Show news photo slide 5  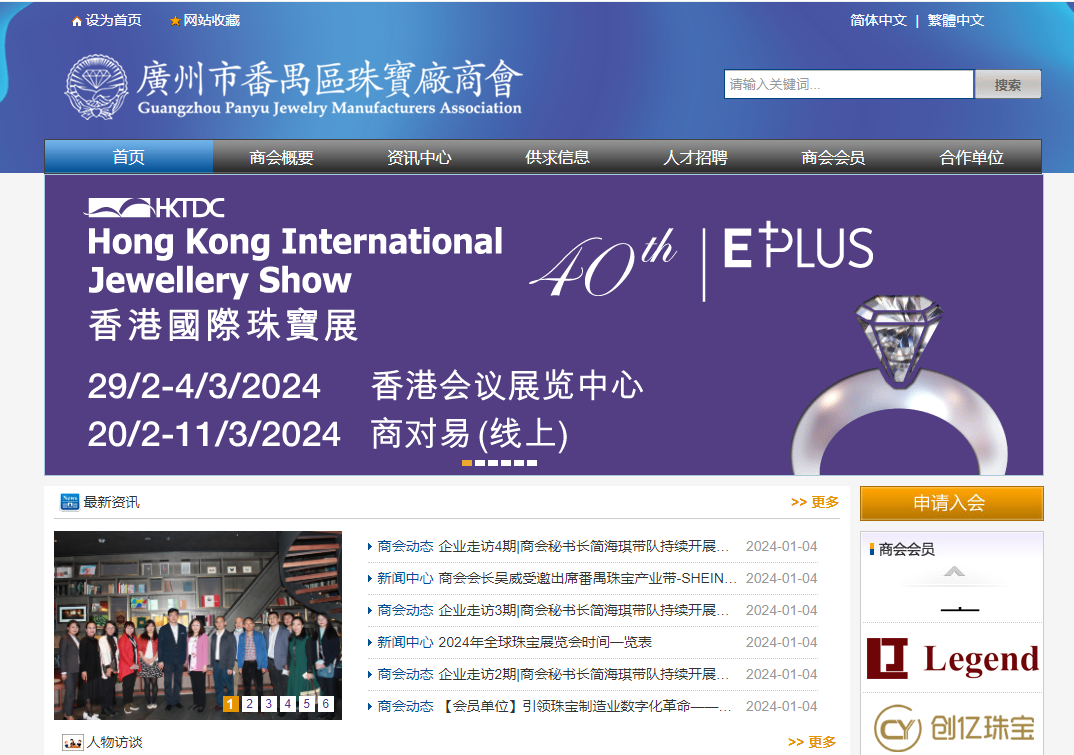click(x=307, y=704)
